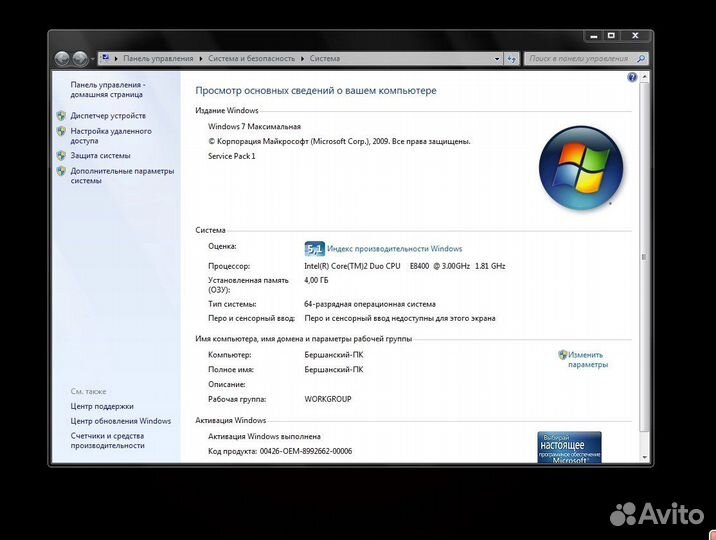Click the Control Panel icon in address bar
Screen dimensions: 716x540
point(105,58)
